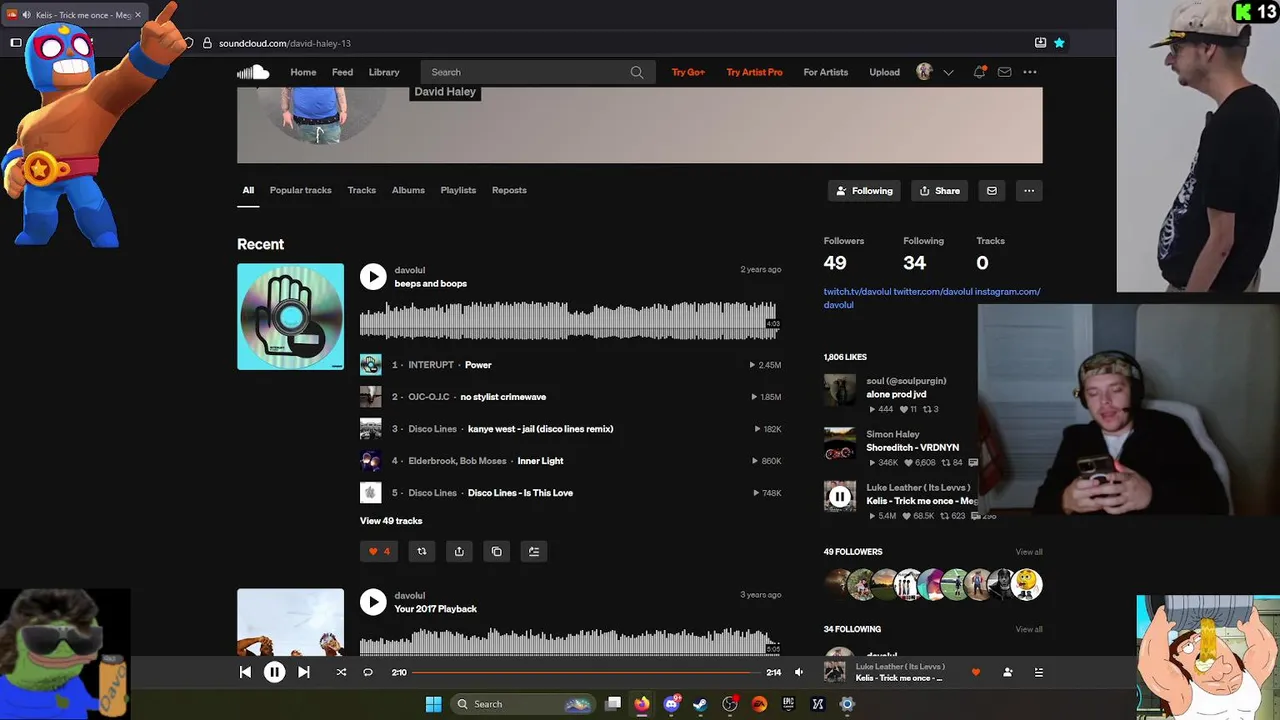Expand the profile menu chevron in header
The height and width of the screenshot is (720, 1280).
948,72
